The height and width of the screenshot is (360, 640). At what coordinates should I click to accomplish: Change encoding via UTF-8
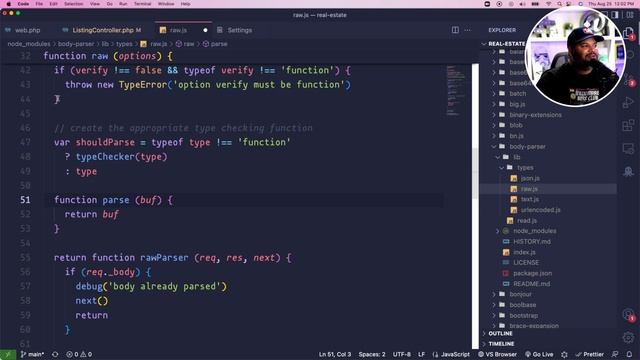(x=402, y=354)
